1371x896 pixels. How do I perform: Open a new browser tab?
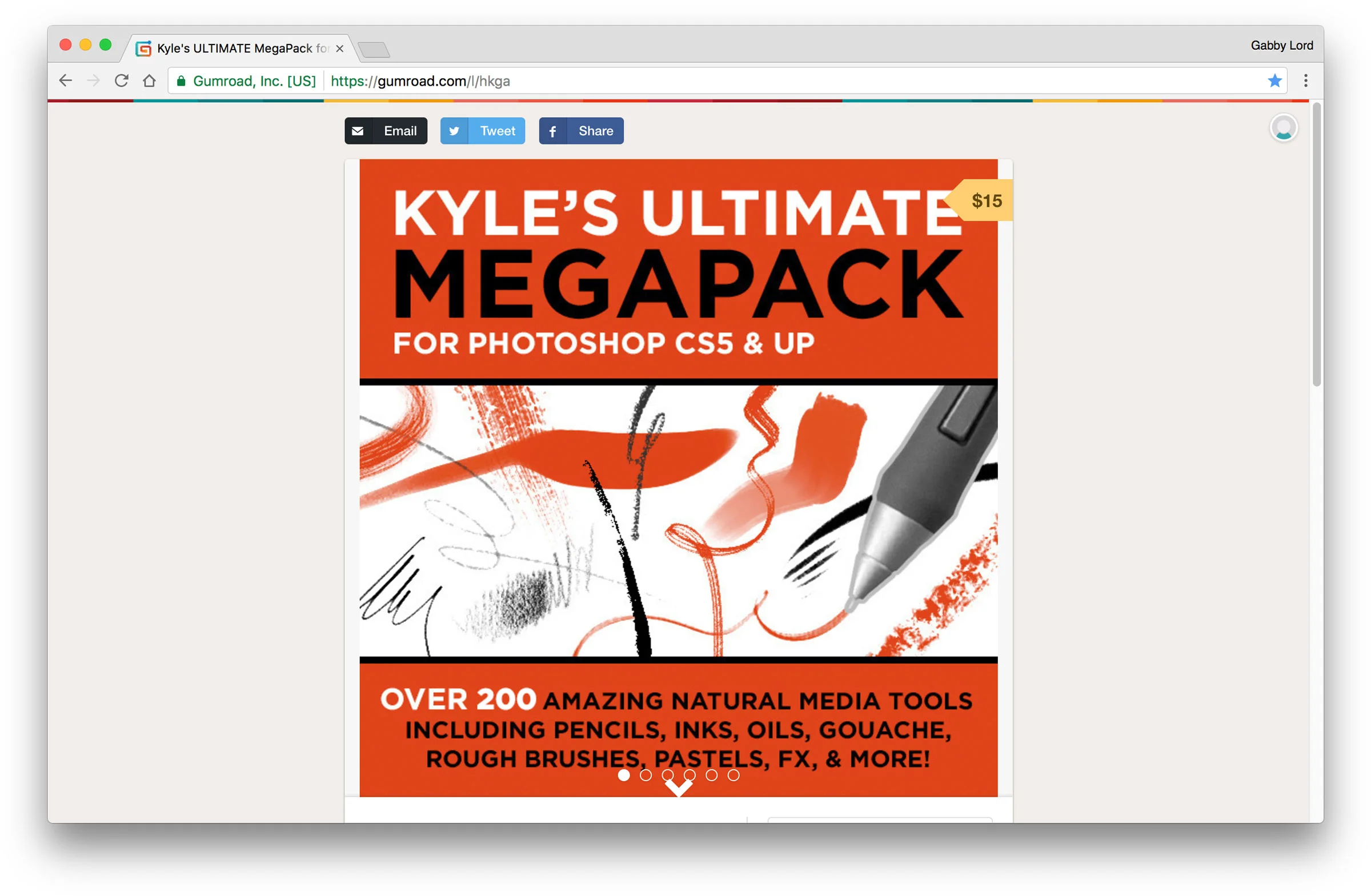tap(374, 50)
